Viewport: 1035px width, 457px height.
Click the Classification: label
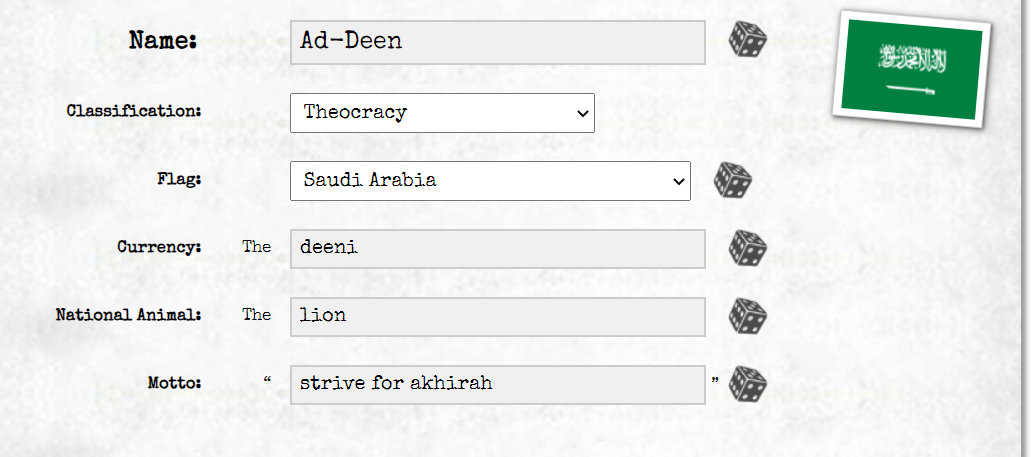point(134,111)
